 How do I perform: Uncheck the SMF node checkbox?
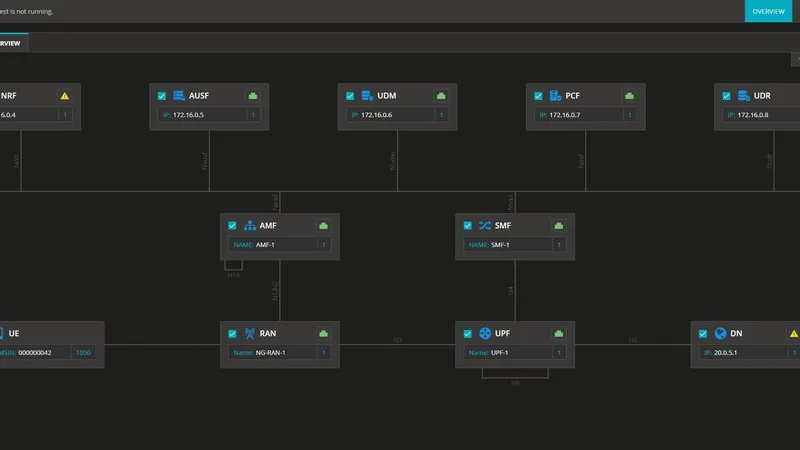[467, 226]
